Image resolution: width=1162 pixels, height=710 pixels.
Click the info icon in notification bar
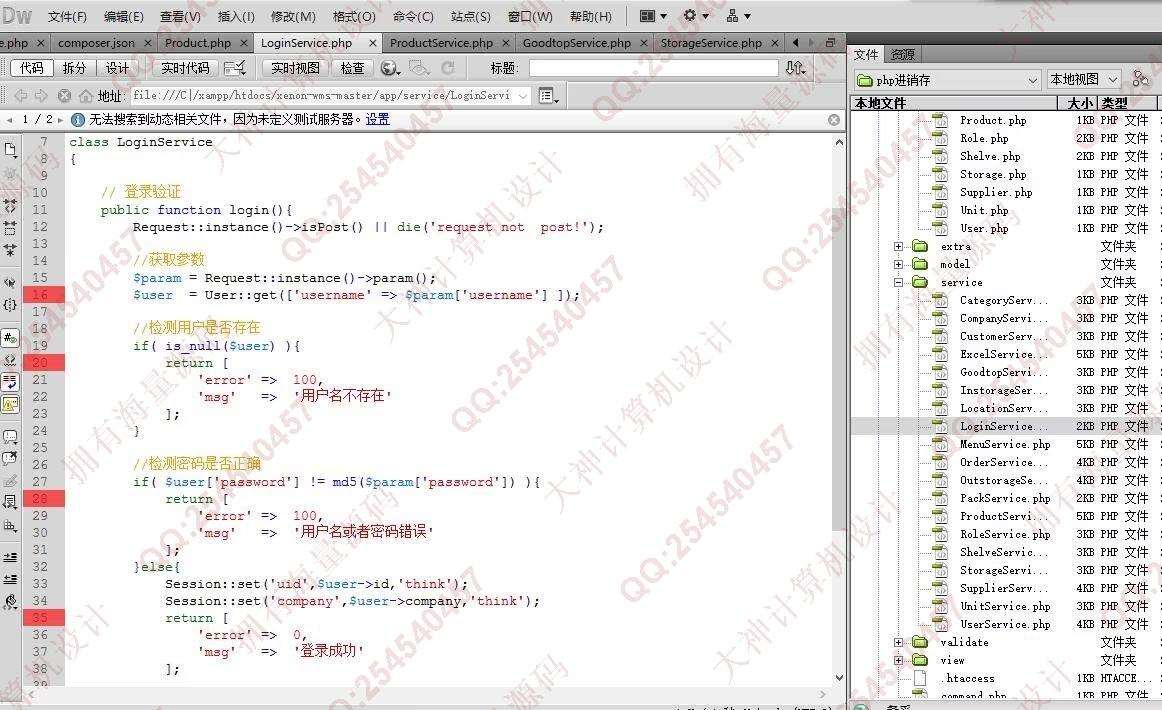pyautogui.click(x=77, y=119)
